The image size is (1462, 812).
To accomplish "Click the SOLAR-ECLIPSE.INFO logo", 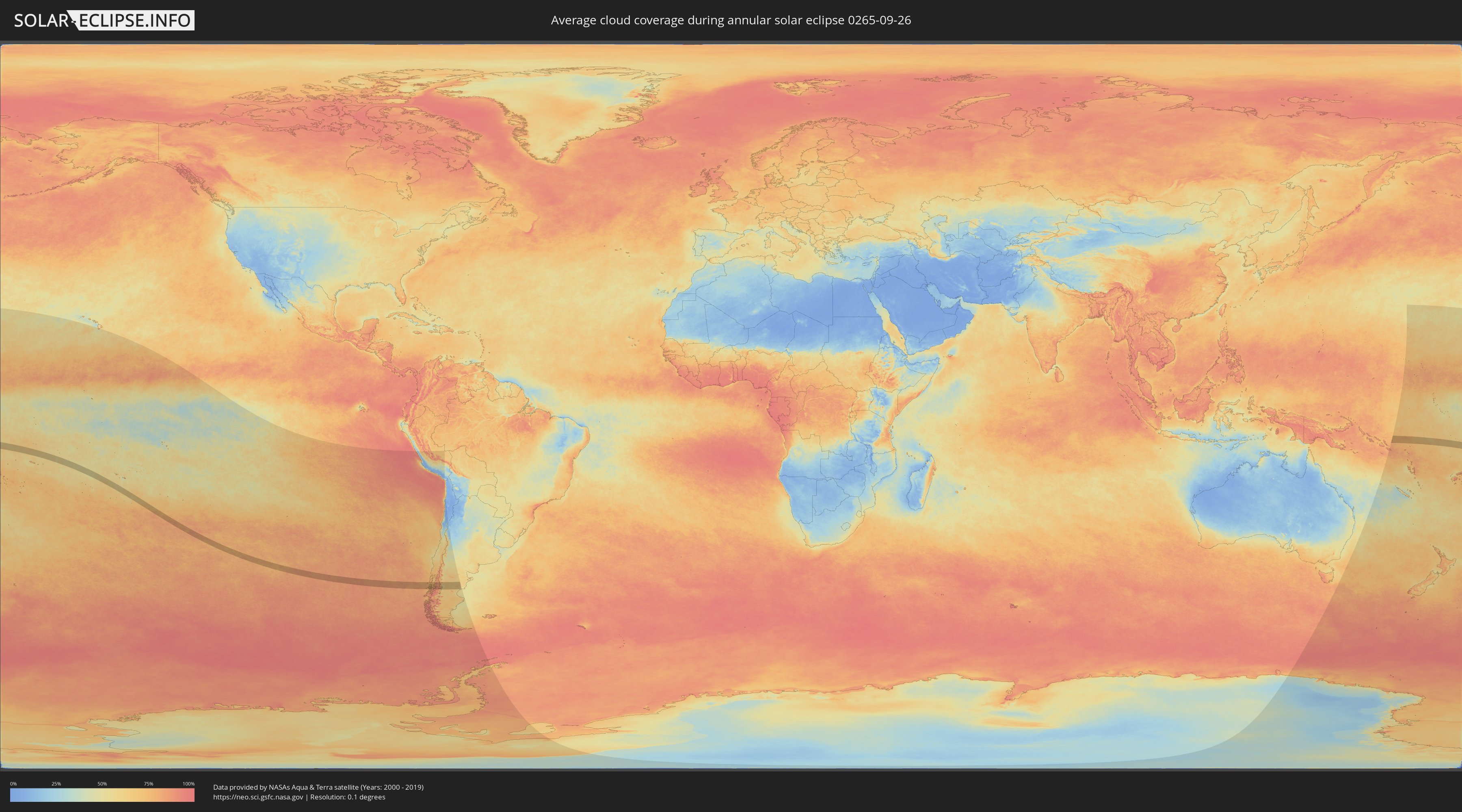I will tap(104, 20).
